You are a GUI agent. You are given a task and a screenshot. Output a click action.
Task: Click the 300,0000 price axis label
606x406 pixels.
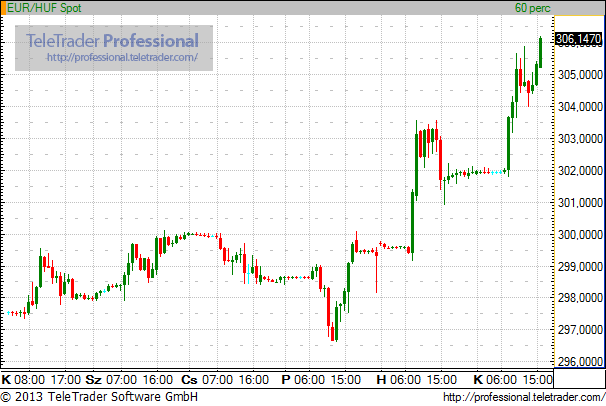tap(580, 234)
